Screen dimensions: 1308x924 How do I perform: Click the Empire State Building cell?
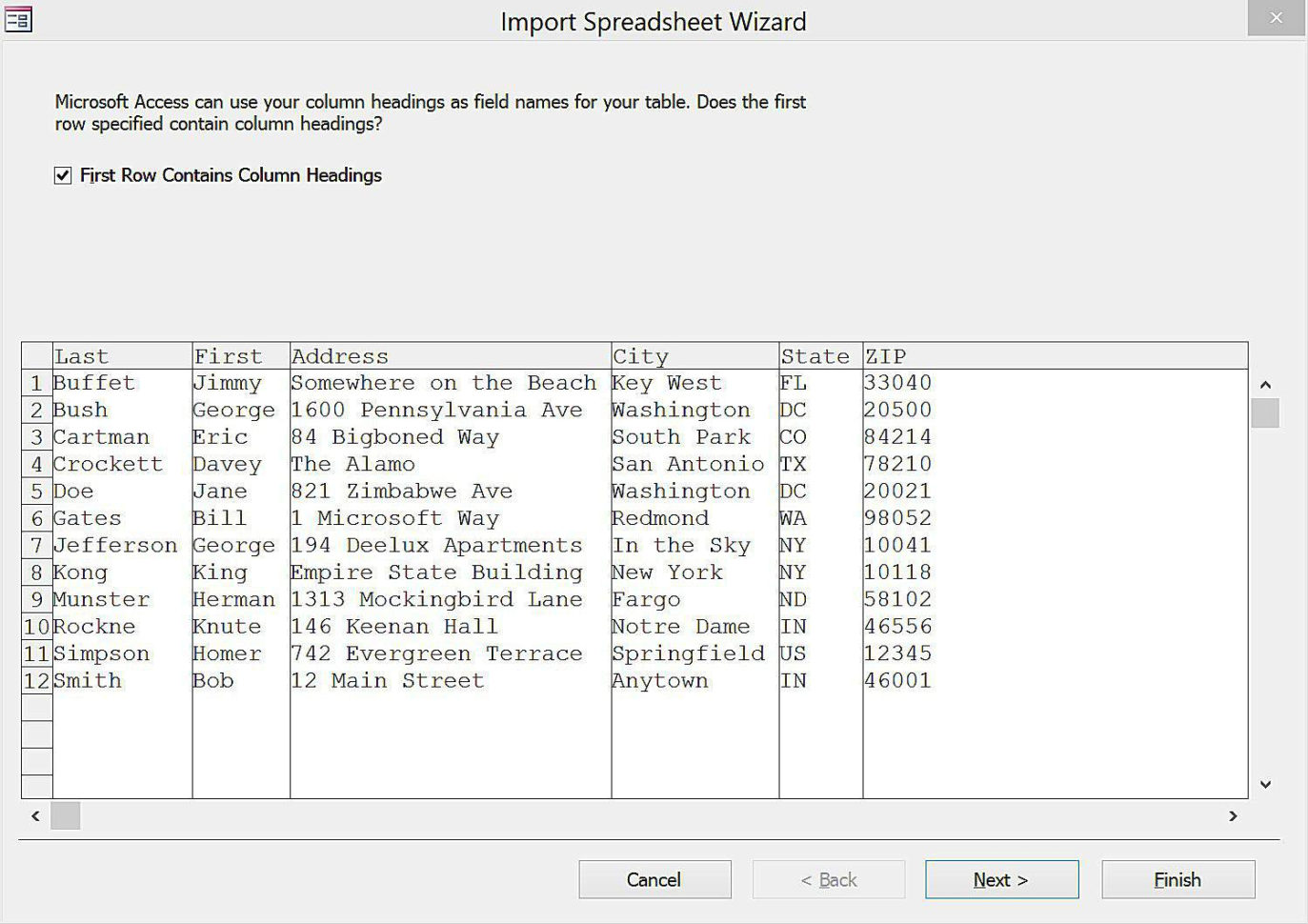point(451,572)
